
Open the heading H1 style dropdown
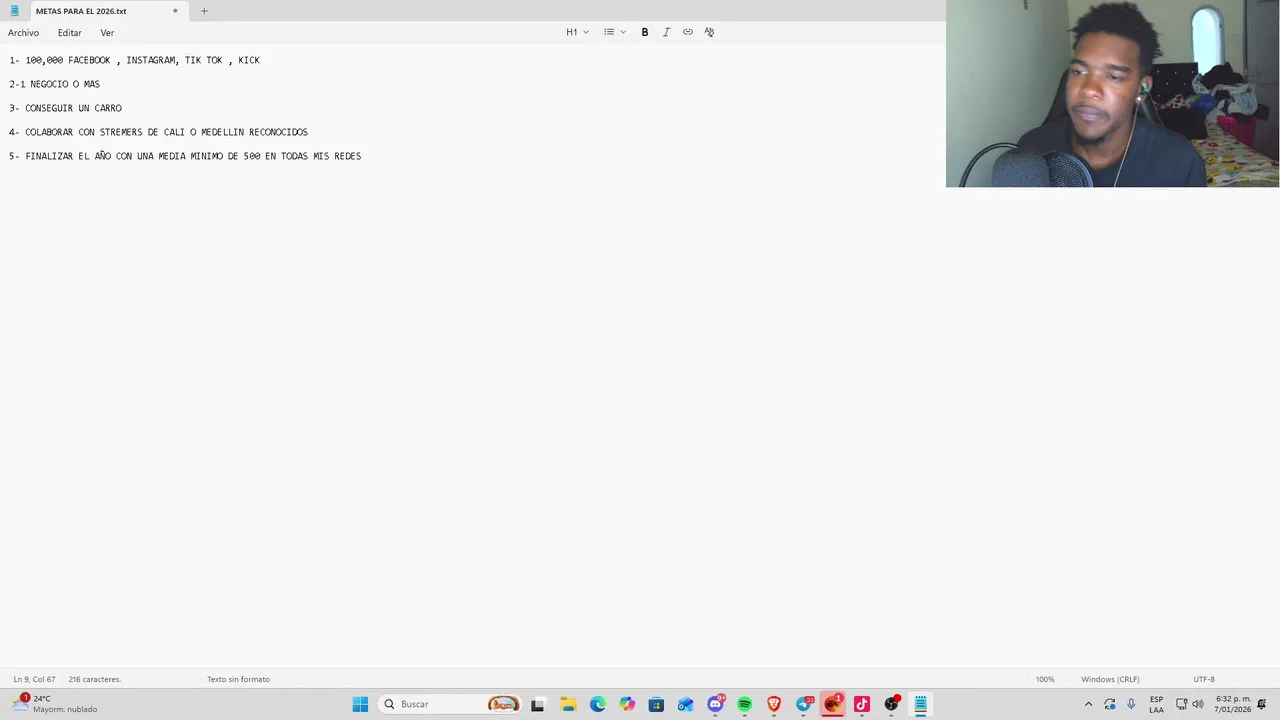[577, 32]
